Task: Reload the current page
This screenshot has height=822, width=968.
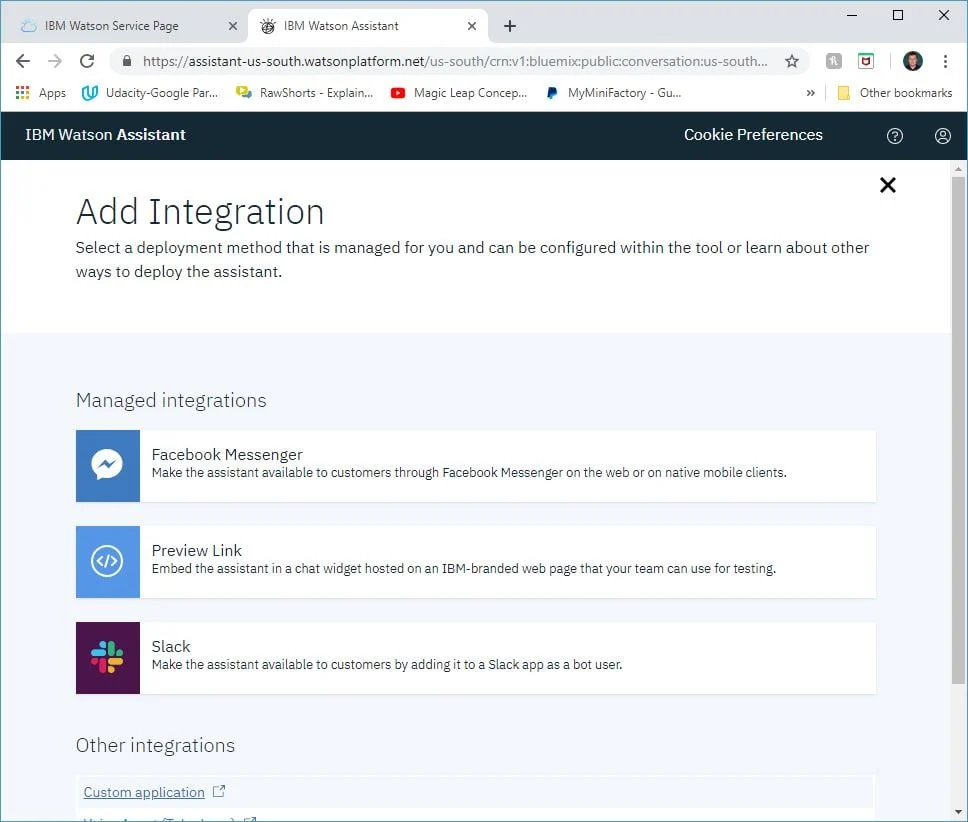Action: (87, 61)
